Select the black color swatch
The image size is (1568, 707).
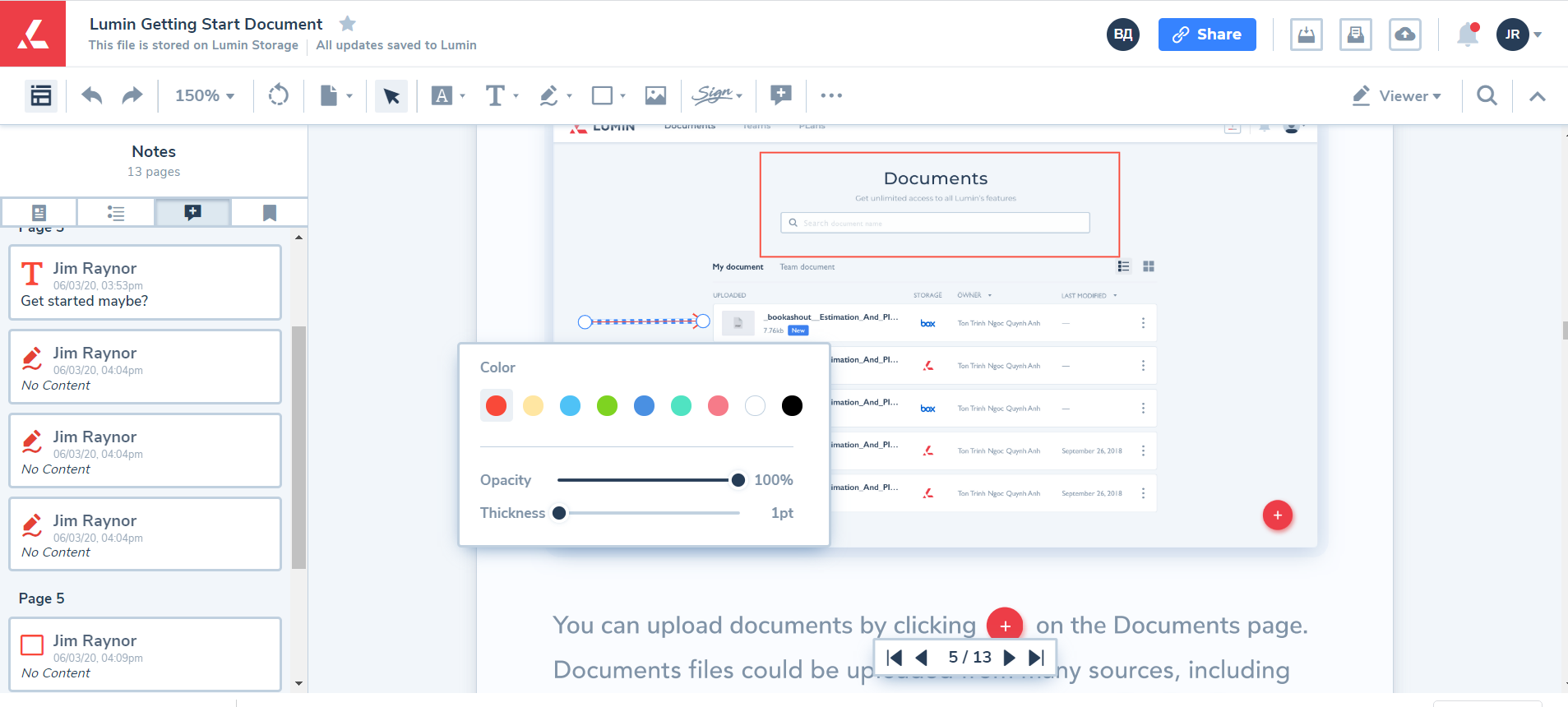pyautogui.click(x=793, y=405)
